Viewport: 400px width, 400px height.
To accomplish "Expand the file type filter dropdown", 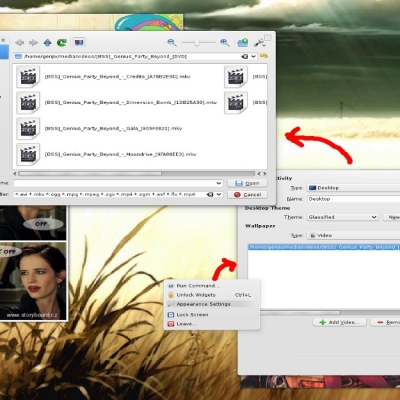I will [219, 194].
